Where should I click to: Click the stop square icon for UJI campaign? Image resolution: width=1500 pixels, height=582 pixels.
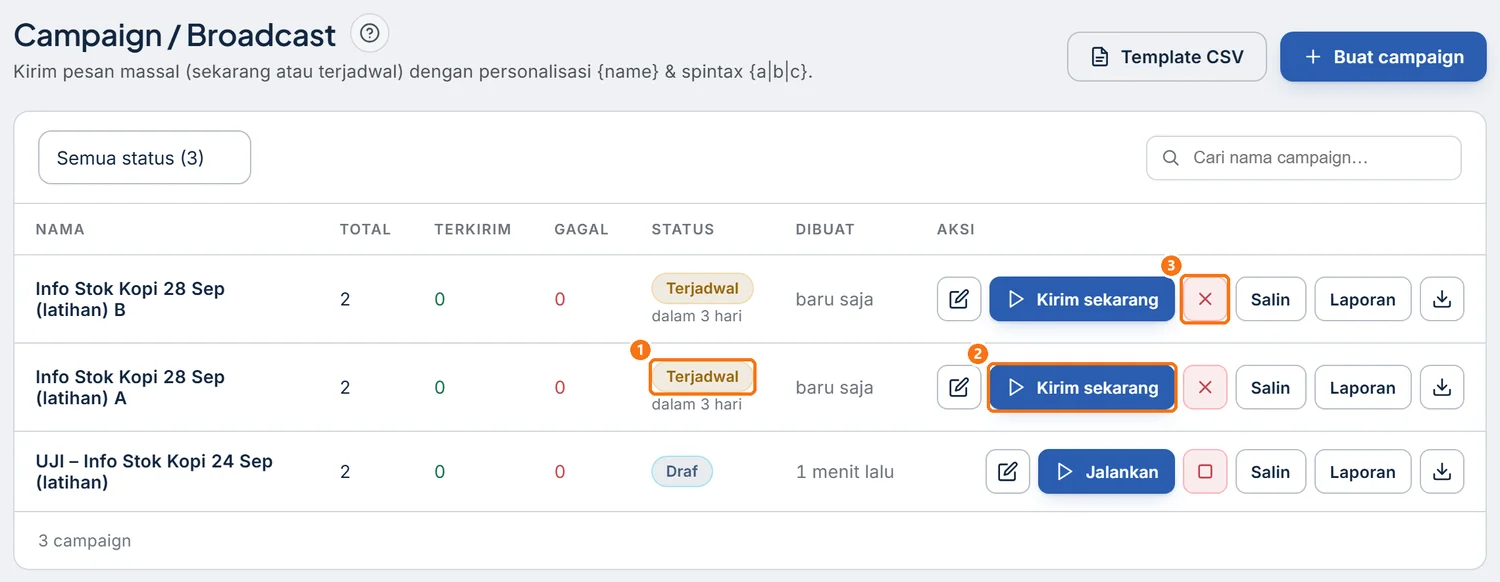pyautogui.click(x=1205, y=471)
